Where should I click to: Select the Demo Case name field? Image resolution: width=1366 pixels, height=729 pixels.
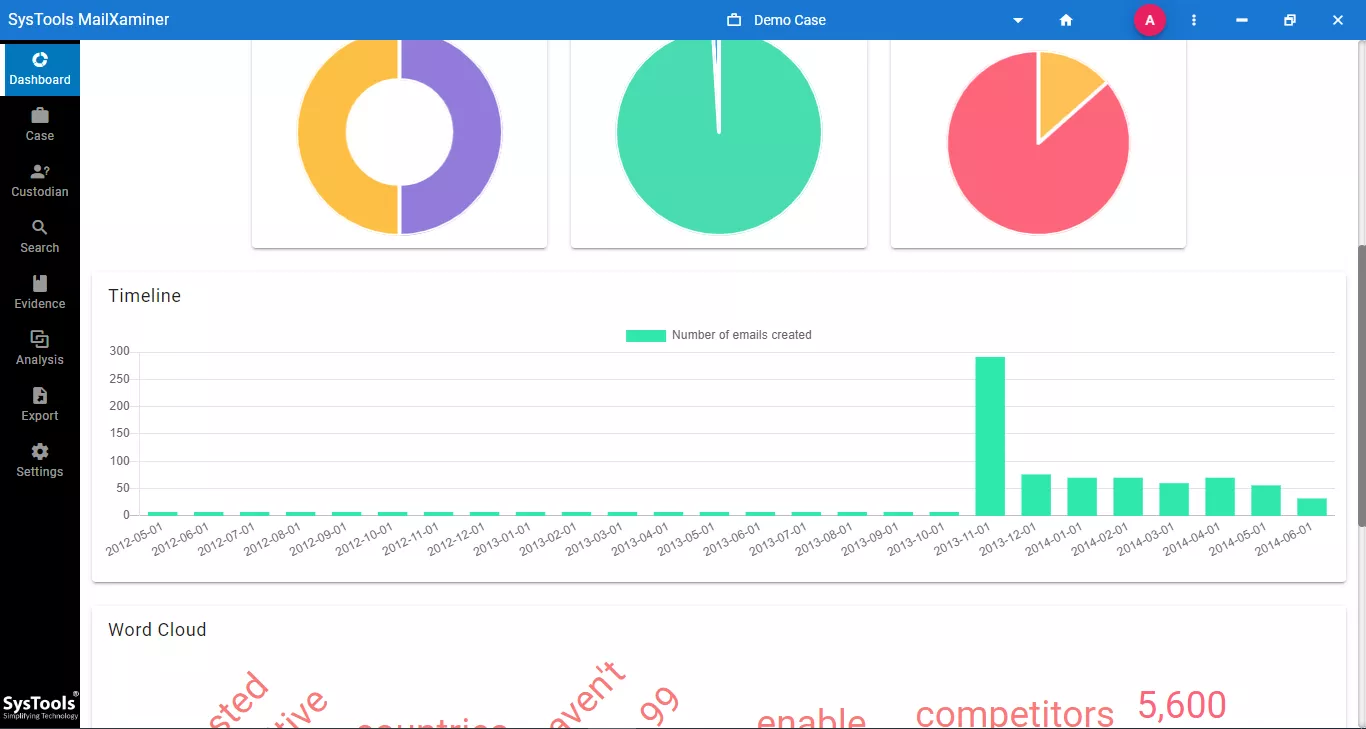790,20
